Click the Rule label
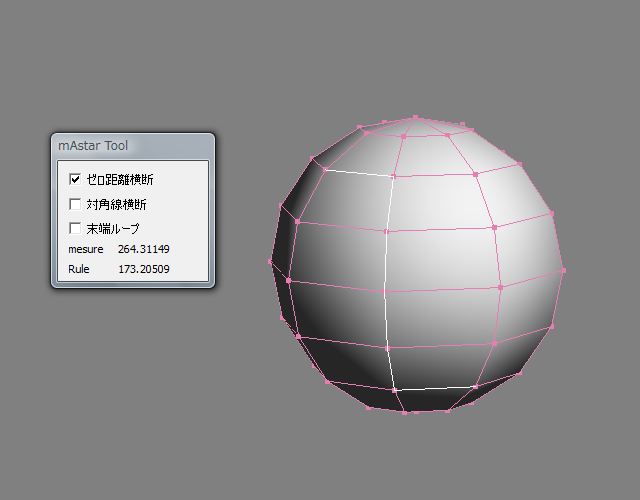The image size is (640, 500). (79, 269)
